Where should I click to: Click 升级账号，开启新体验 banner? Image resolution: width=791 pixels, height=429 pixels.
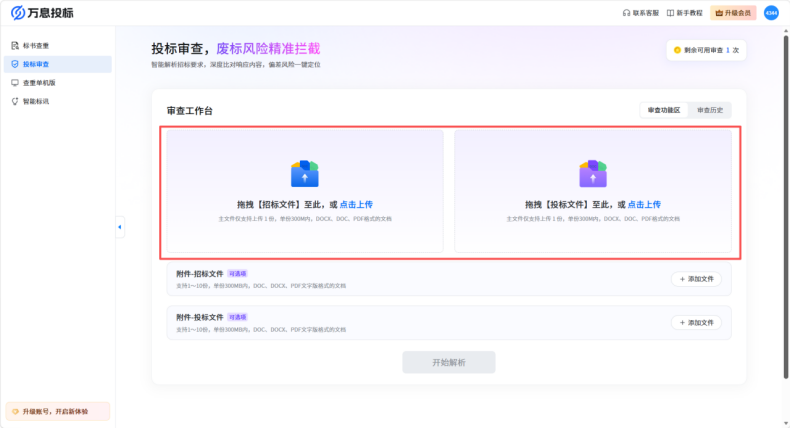tap(58, 411)
